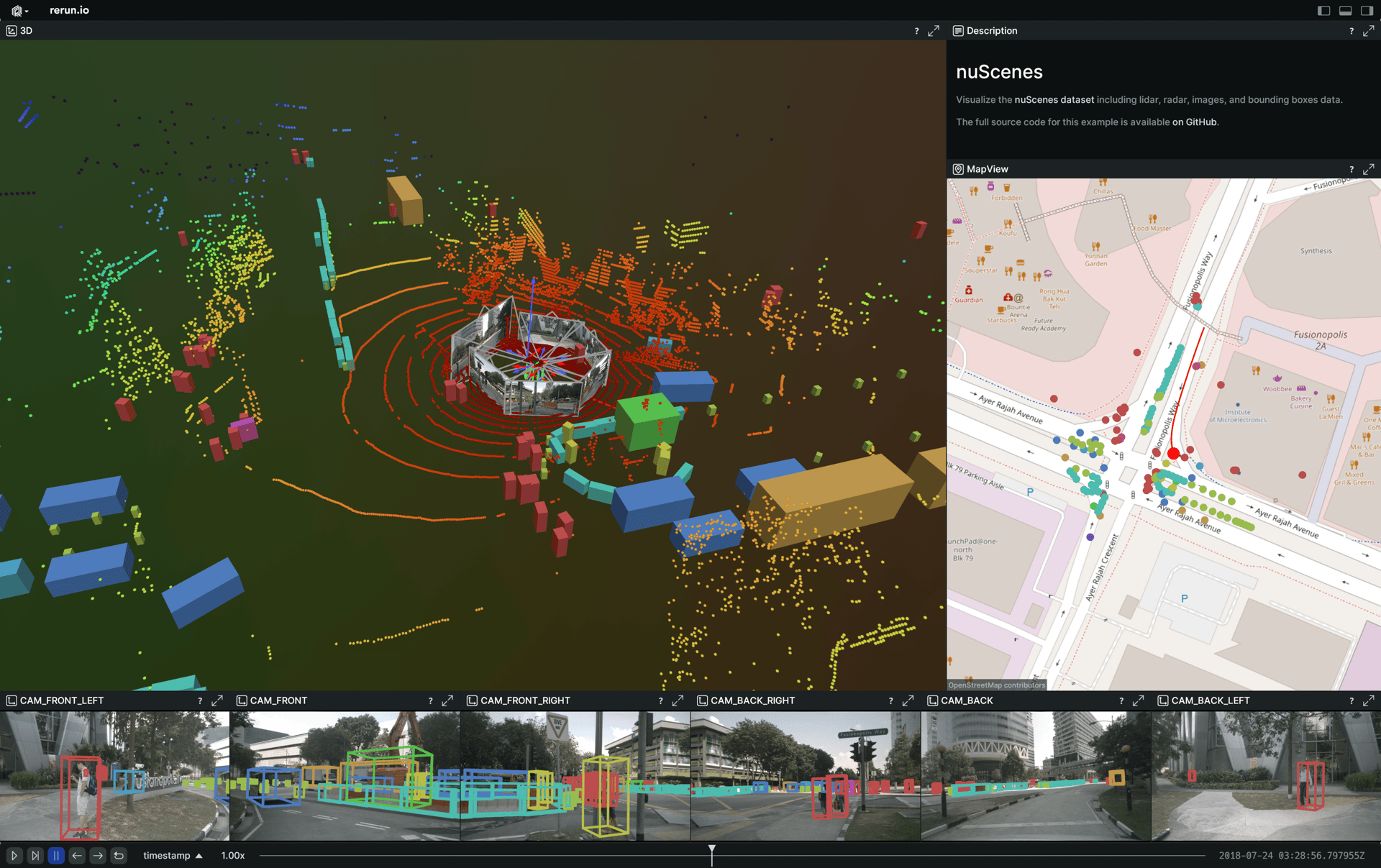Image resolution: width=1381 pixels, height=868 pixels.
Task: Step forward one time step
Action: click(x=98, y=856)
